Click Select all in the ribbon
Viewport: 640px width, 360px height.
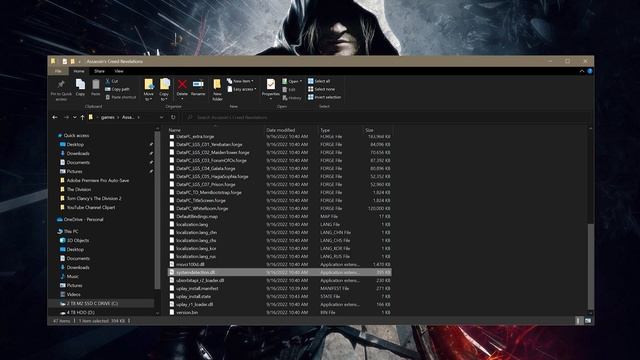[319, 81]
